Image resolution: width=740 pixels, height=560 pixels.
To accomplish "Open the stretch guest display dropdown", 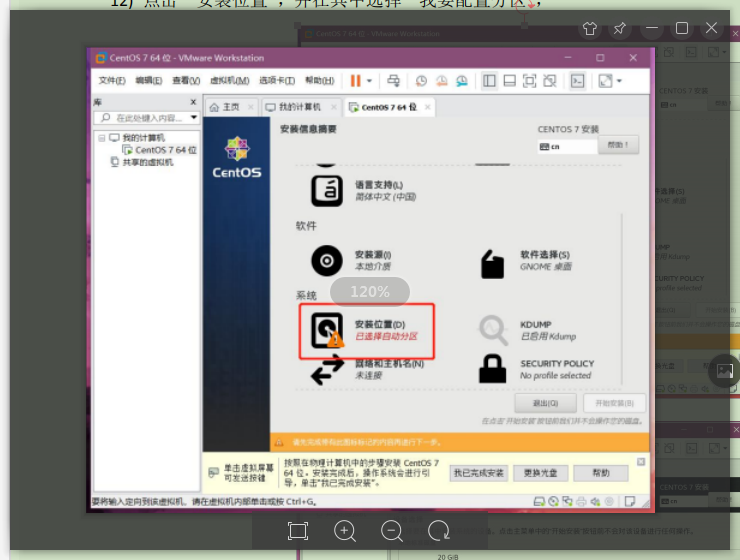I will point(619,81).
